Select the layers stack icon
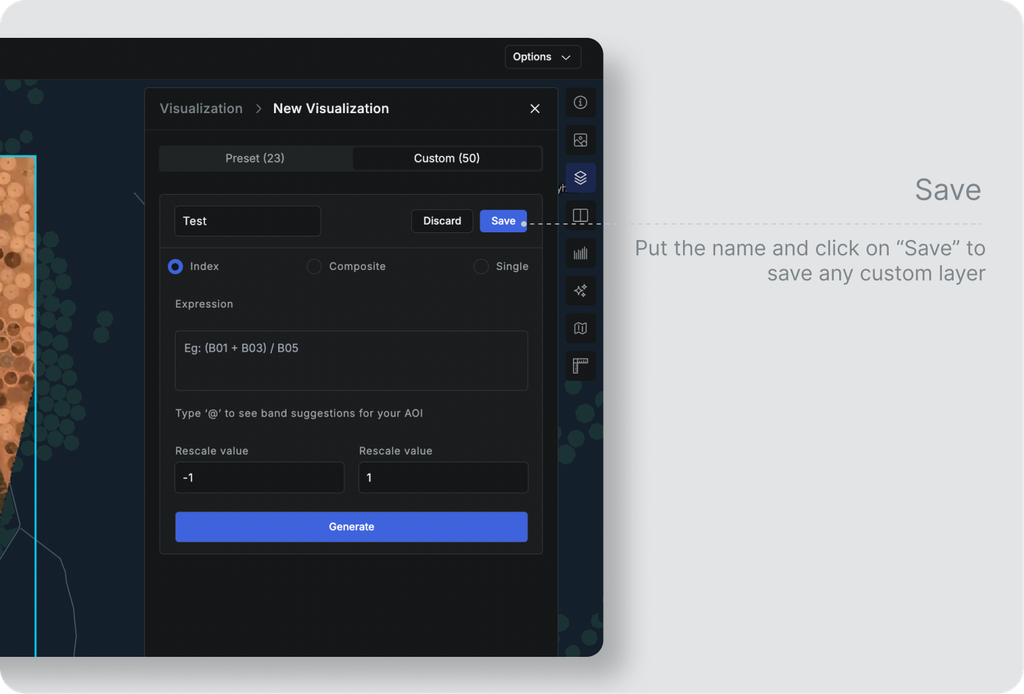Viewport: 1024px width, 694px height. tap(580, 178)
